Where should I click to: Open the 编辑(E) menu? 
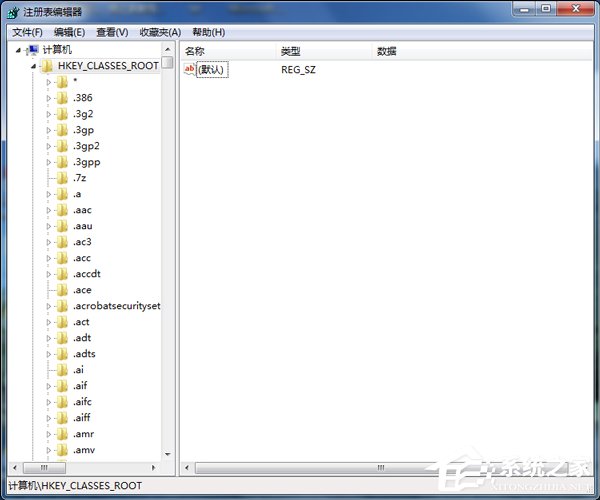(69, 33)
